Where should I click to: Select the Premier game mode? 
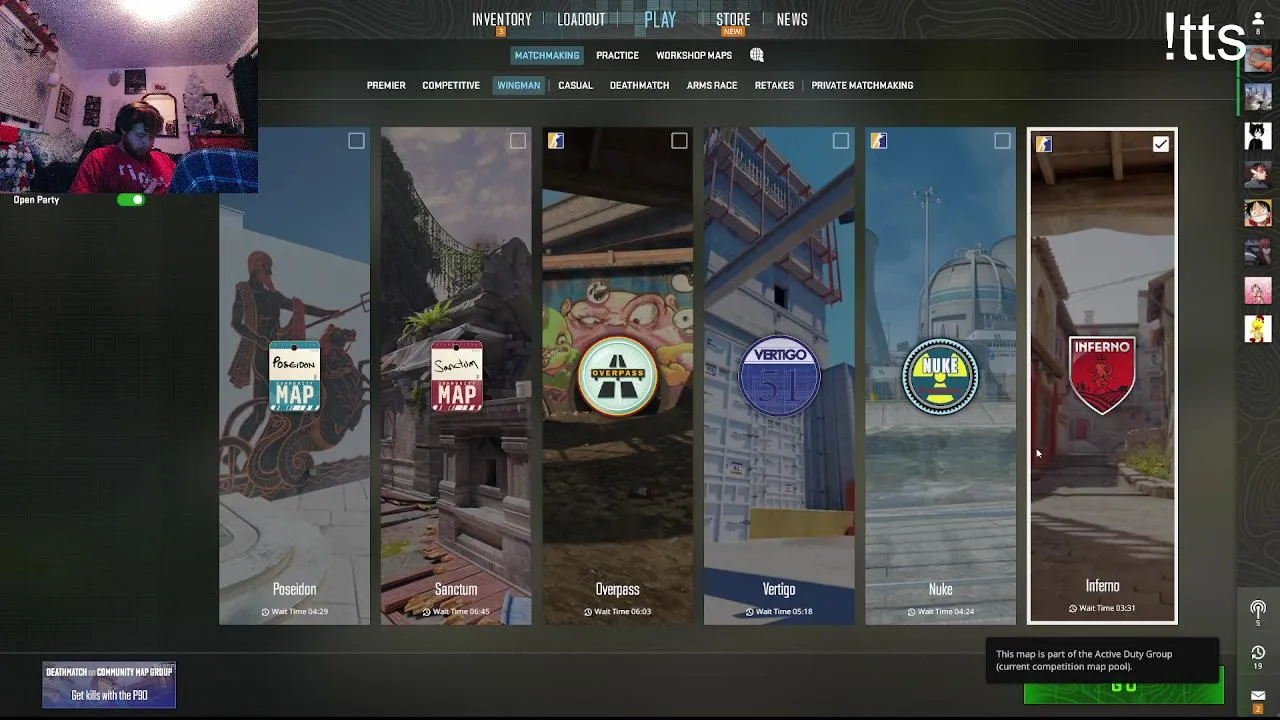(386, 85)
